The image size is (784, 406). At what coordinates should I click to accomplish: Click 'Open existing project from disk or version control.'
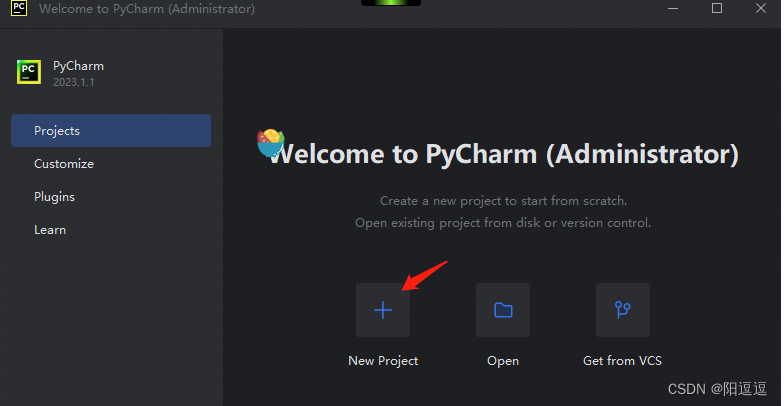point(503,222)
